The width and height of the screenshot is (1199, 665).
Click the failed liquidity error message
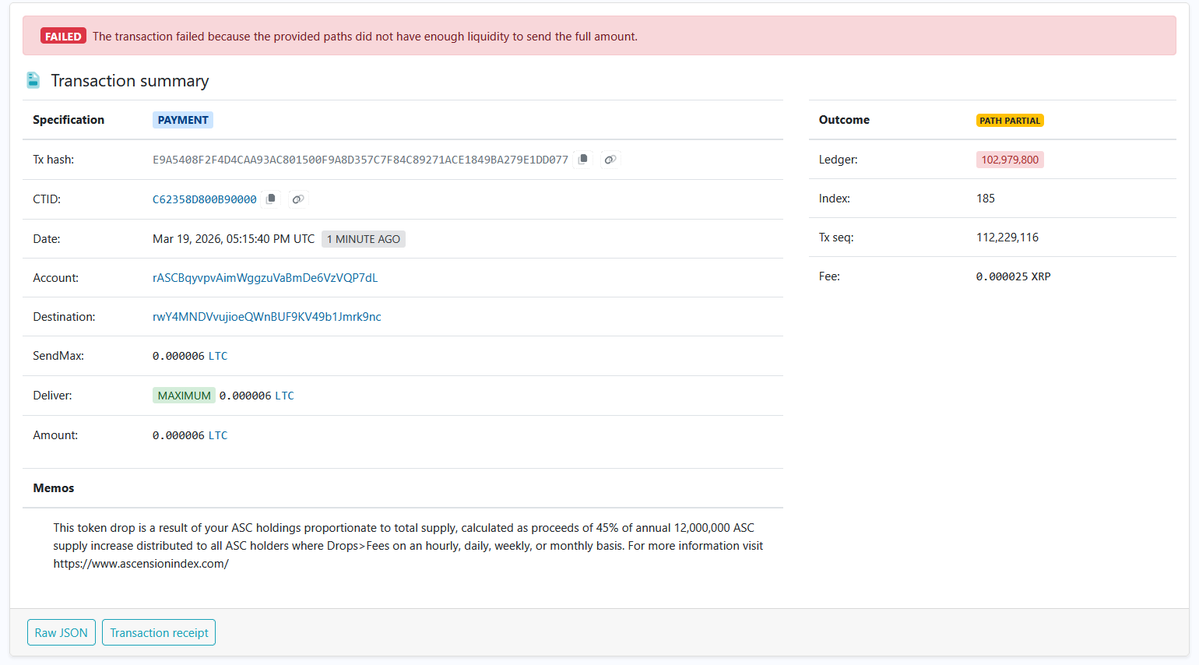coord(365,37)
